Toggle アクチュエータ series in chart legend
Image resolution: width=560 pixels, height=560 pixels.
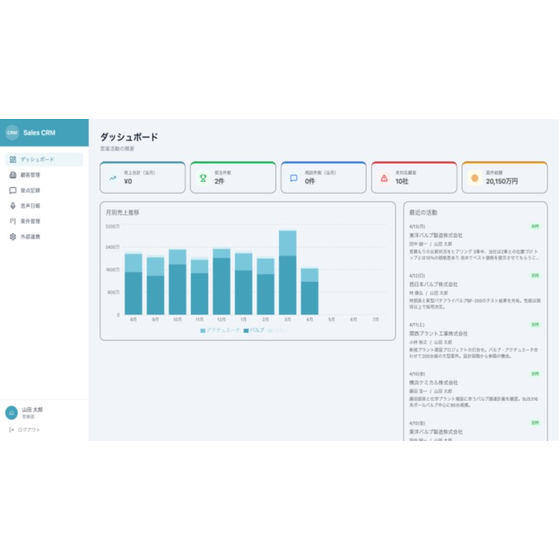(x=220, y=330)
